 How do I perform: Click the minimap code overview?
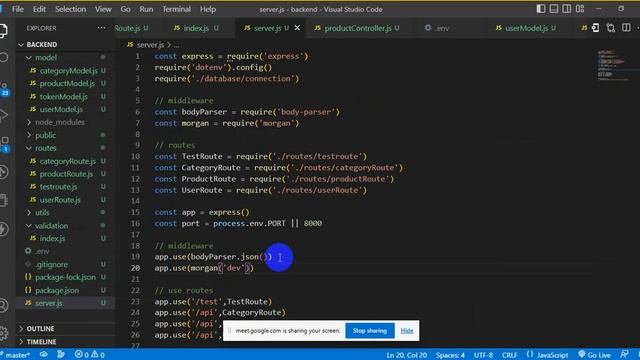point(612,65)
